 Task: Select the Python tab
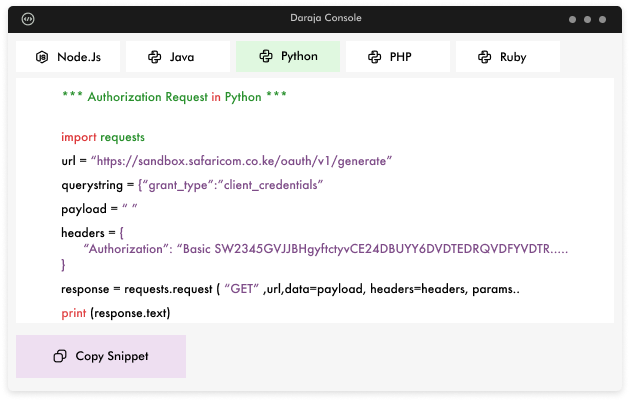(x=288, y=57)
